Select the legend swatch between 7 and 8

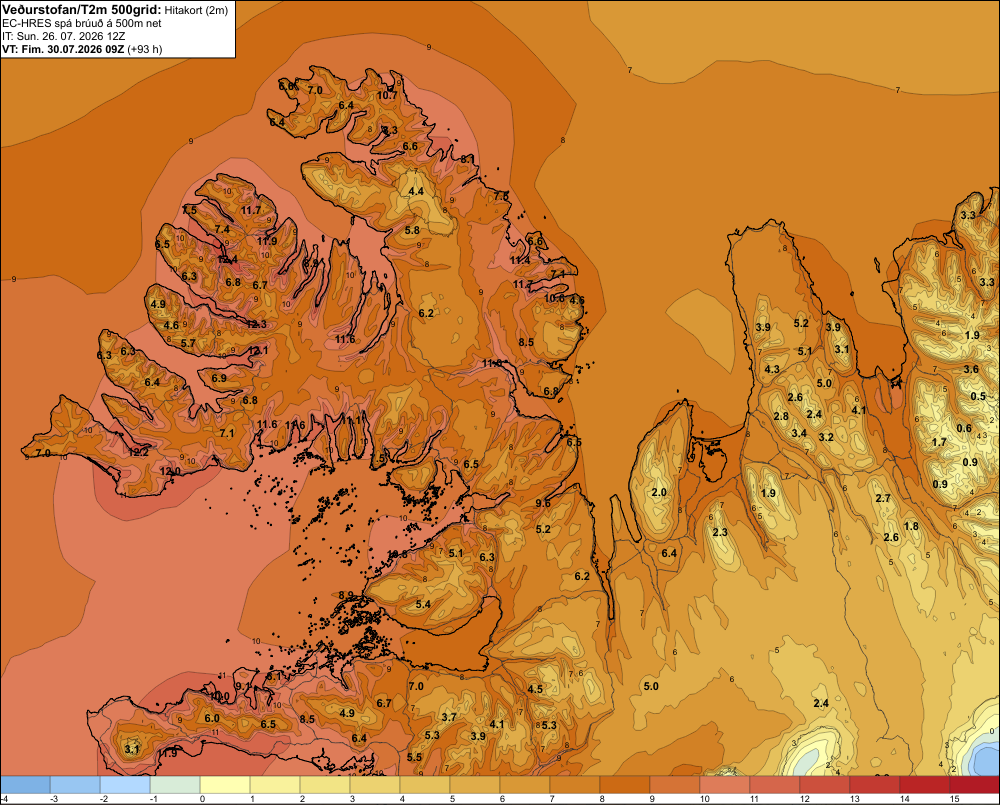575,785
